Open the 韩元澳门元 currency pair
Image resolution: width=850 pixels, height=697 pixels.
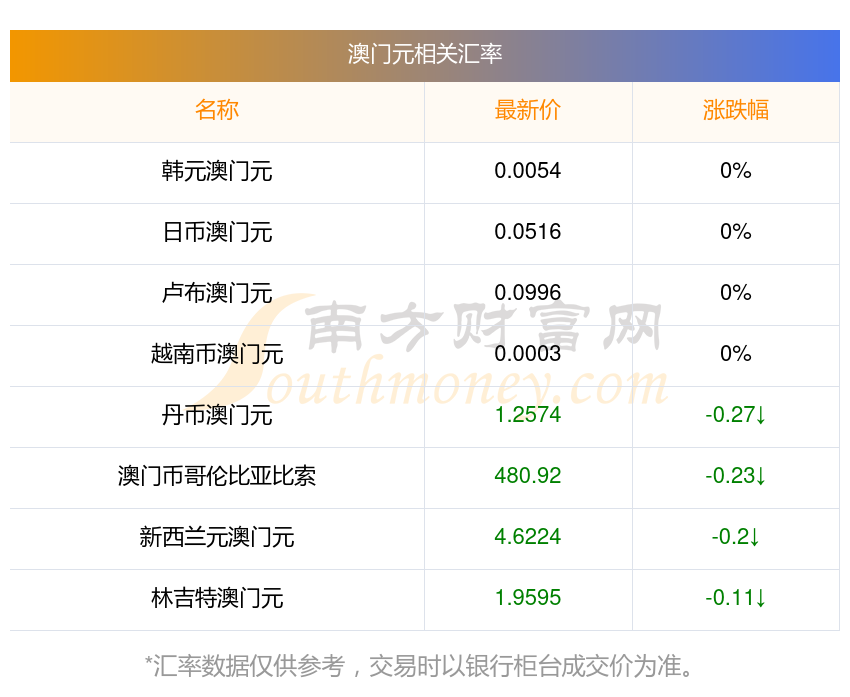pyautogui.click(x=217, y=171)
